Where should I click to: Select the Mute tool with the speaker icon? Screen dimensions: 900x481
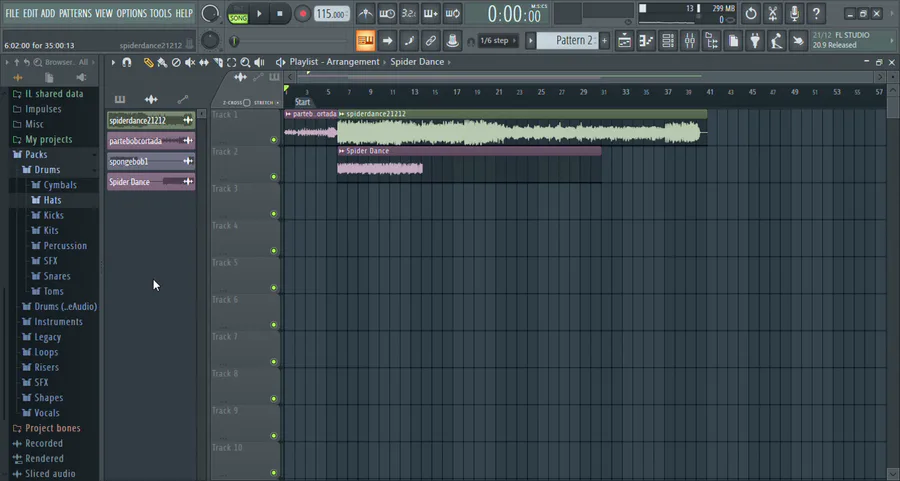click(x=190, y=63)
